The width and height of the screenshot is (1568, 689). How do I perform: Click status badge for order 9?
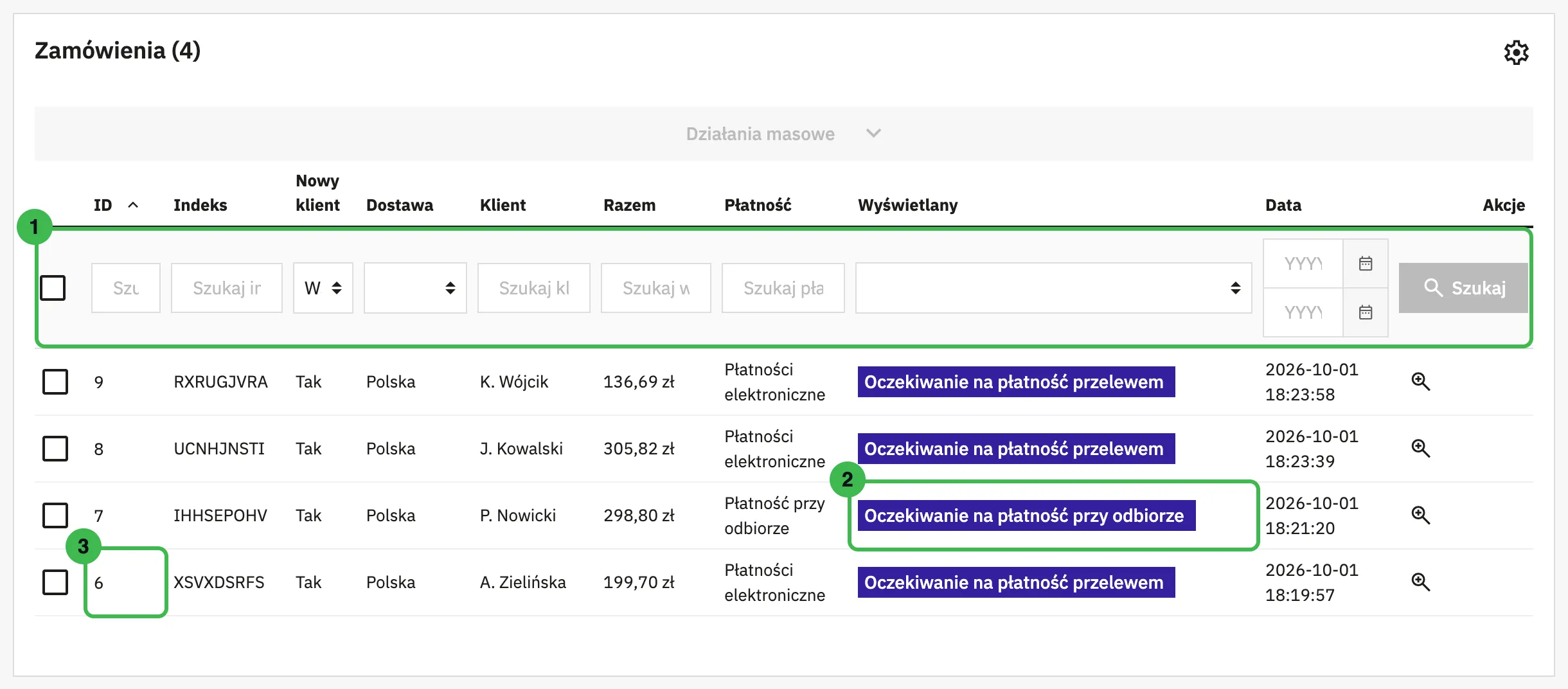click(x=1016, y=382)
